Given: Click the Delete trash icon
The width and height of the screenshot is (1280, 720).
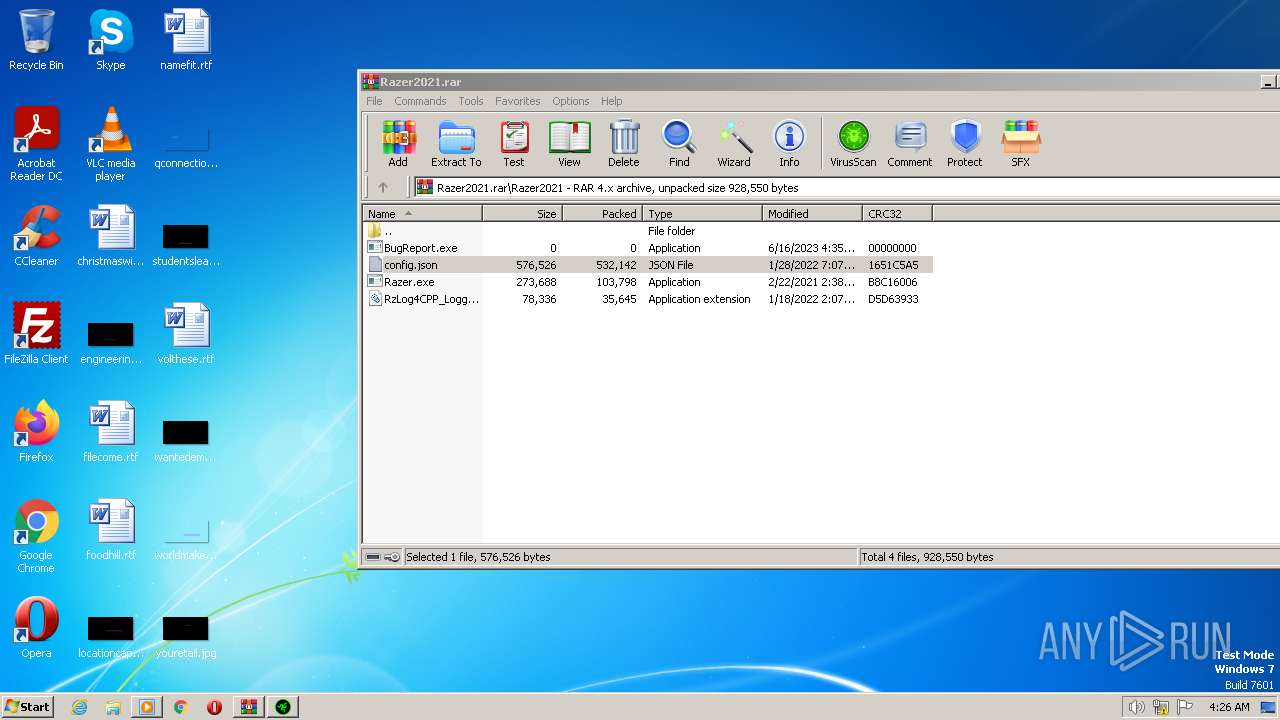Looking at the screenshot, I should click(x=624, y=143).
